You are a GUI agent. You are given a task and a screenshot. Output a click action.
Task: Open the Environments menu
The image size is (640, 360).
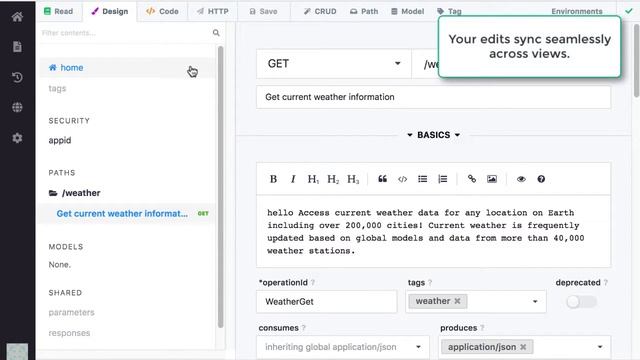tap(577, 11)
